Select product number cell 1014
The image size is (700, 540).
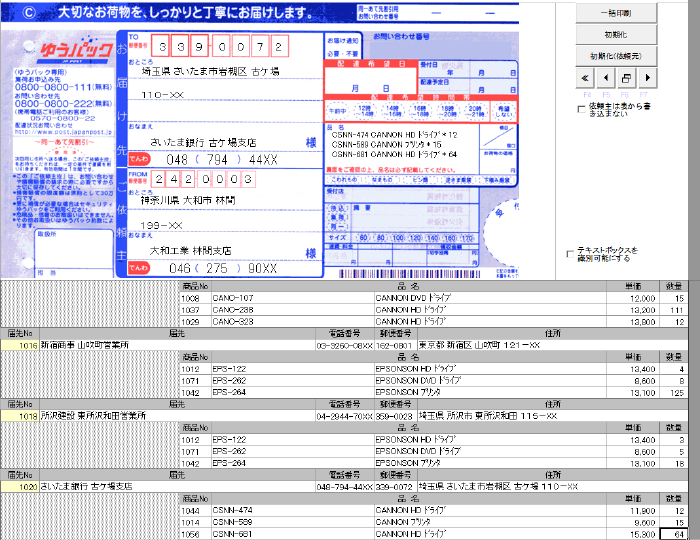pyautogui.click(x=196, y=522)
